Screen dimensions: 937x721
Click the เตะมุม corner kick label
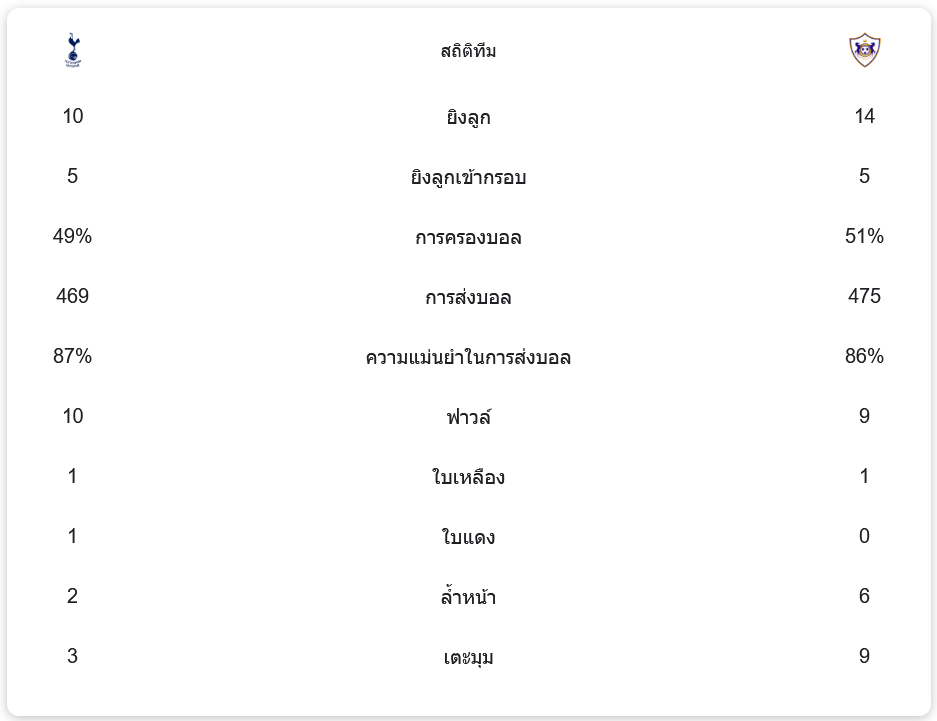[468, 657]
